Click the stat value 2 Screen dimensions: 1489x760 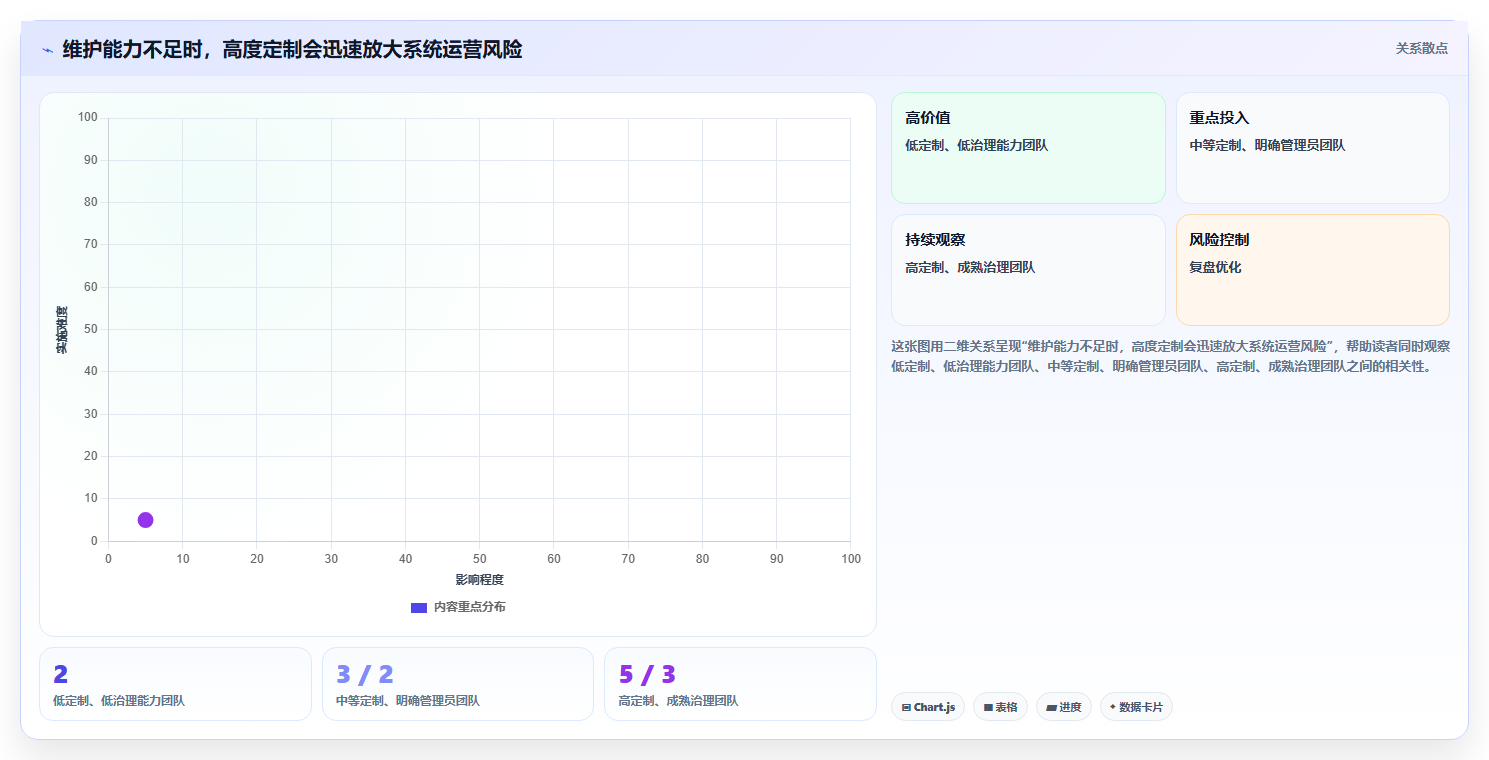tap(61, 675)
